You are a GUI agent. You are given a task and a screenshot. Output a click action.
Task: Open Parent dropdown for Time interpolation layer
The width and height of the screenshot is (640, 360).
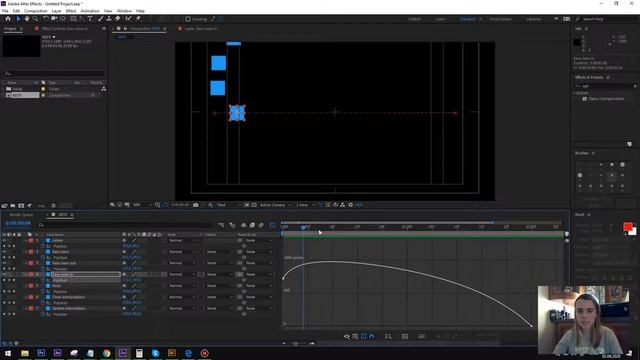coord(259,297)
